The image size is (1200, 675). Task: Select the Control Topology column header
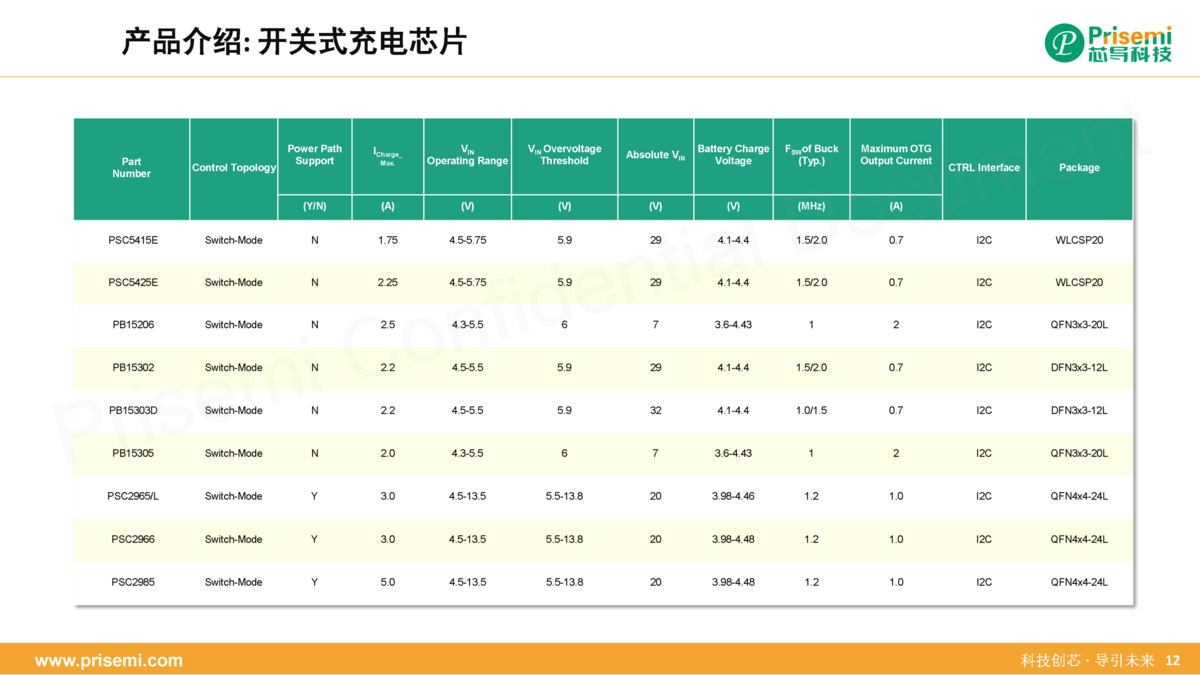pos(233,168)
